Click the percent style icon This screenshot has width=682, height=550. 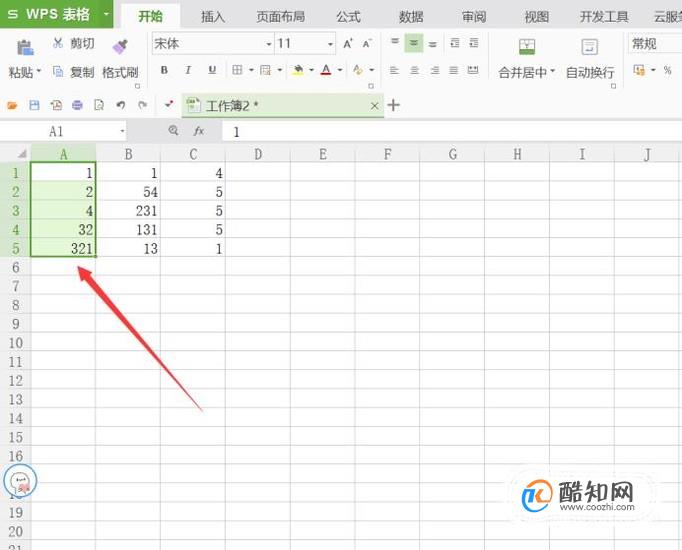667,70
